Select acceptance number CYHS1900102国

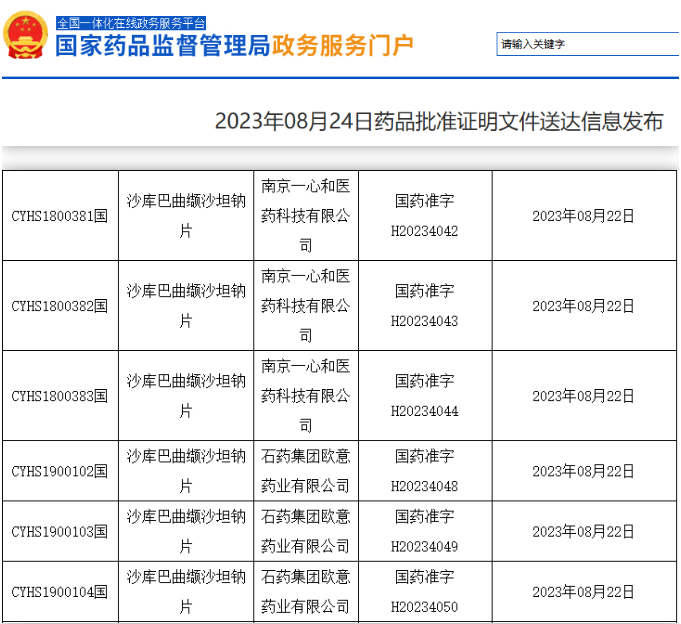(59, 471)
